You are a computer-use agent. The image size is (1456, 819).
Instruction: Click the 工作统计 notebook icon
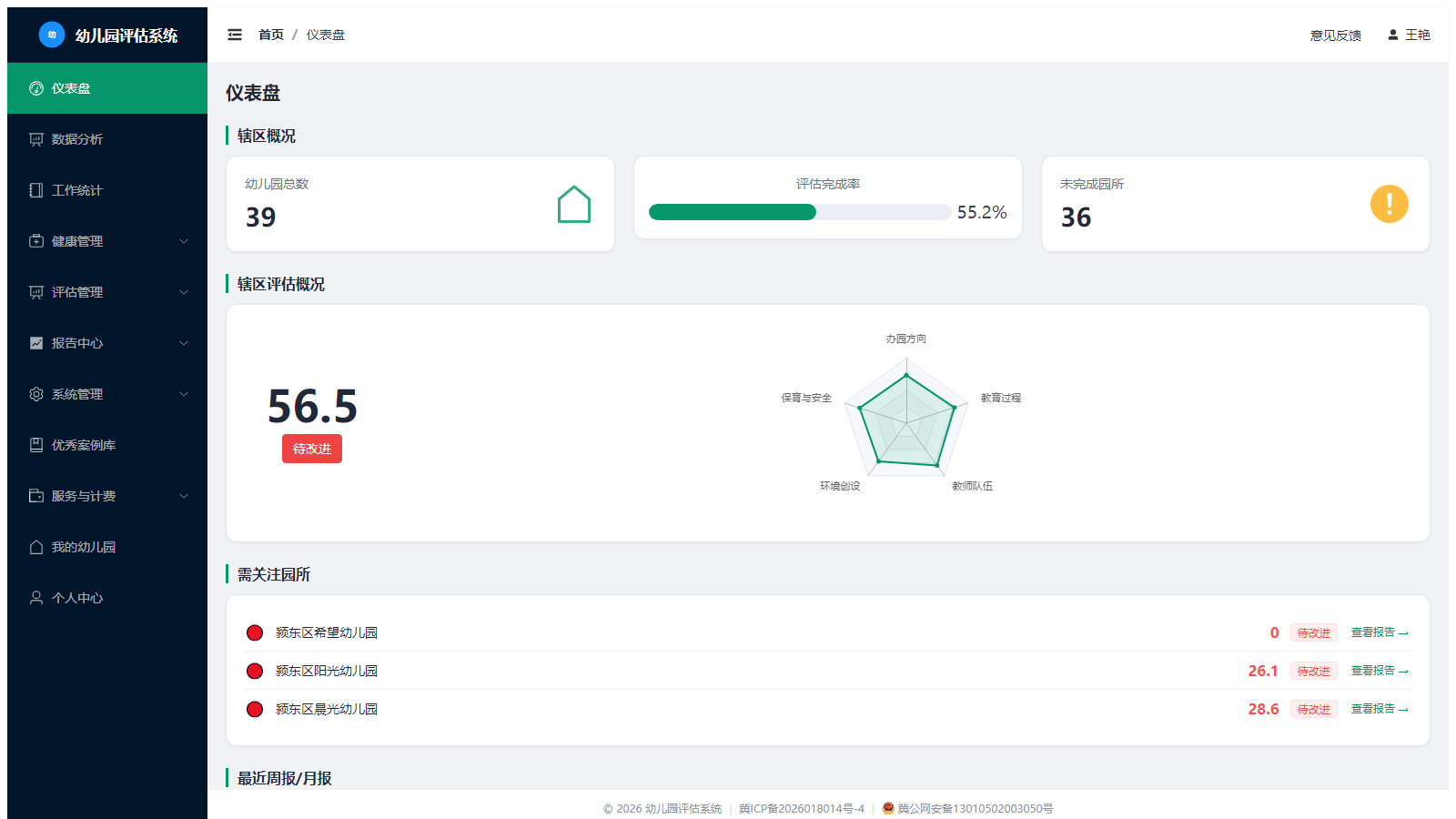tap(36, 190)
